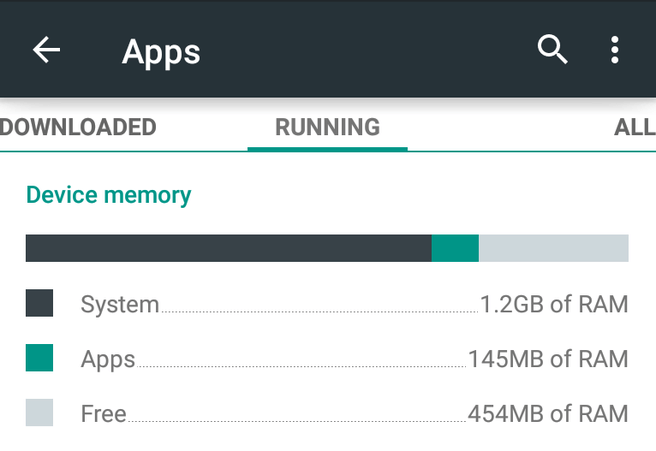Click the dark System color swatch

[x=39, y=304]
